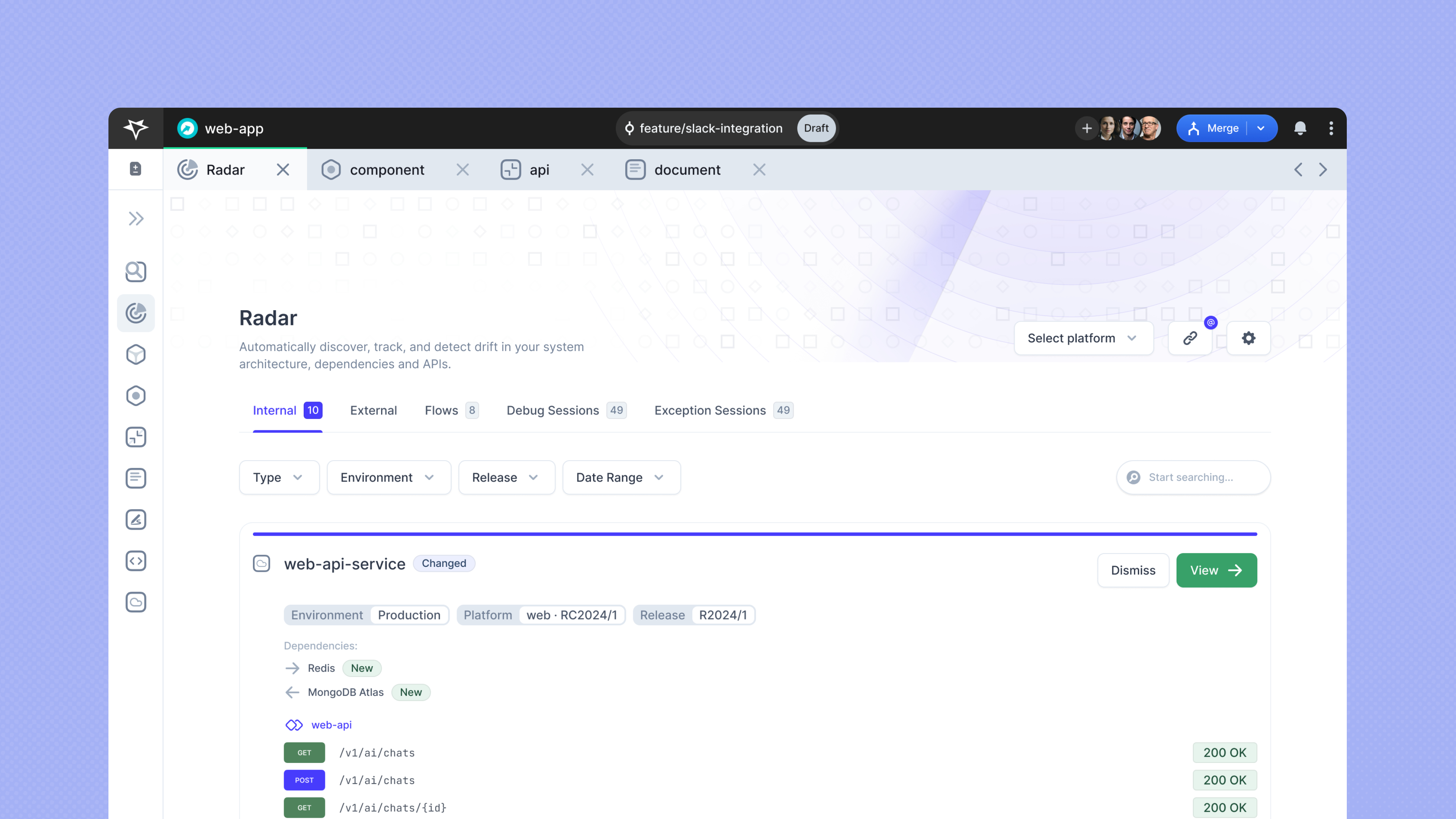Open the Select platform dropdown
1456x819 pixels.
pos(1083,338)
